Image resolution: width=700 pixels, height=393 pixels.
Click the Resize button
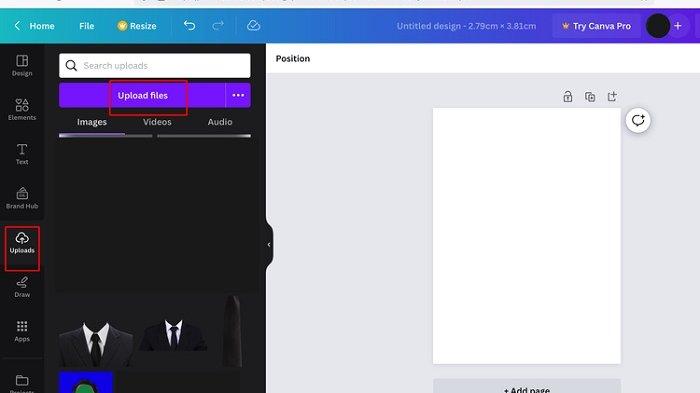[x=137, y=26]
